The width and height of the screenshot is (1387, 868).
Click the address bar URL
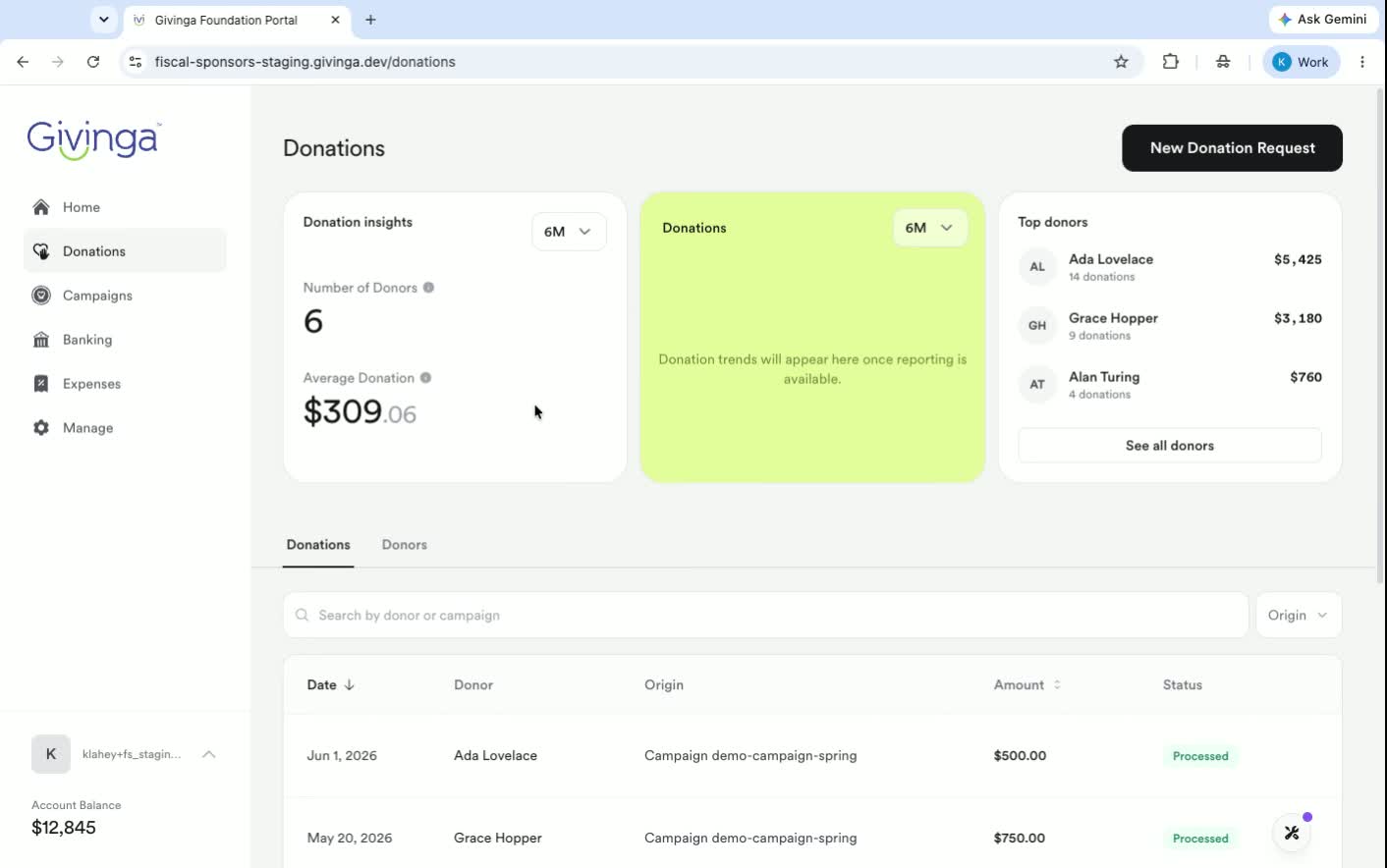click(x=305, y=62)
